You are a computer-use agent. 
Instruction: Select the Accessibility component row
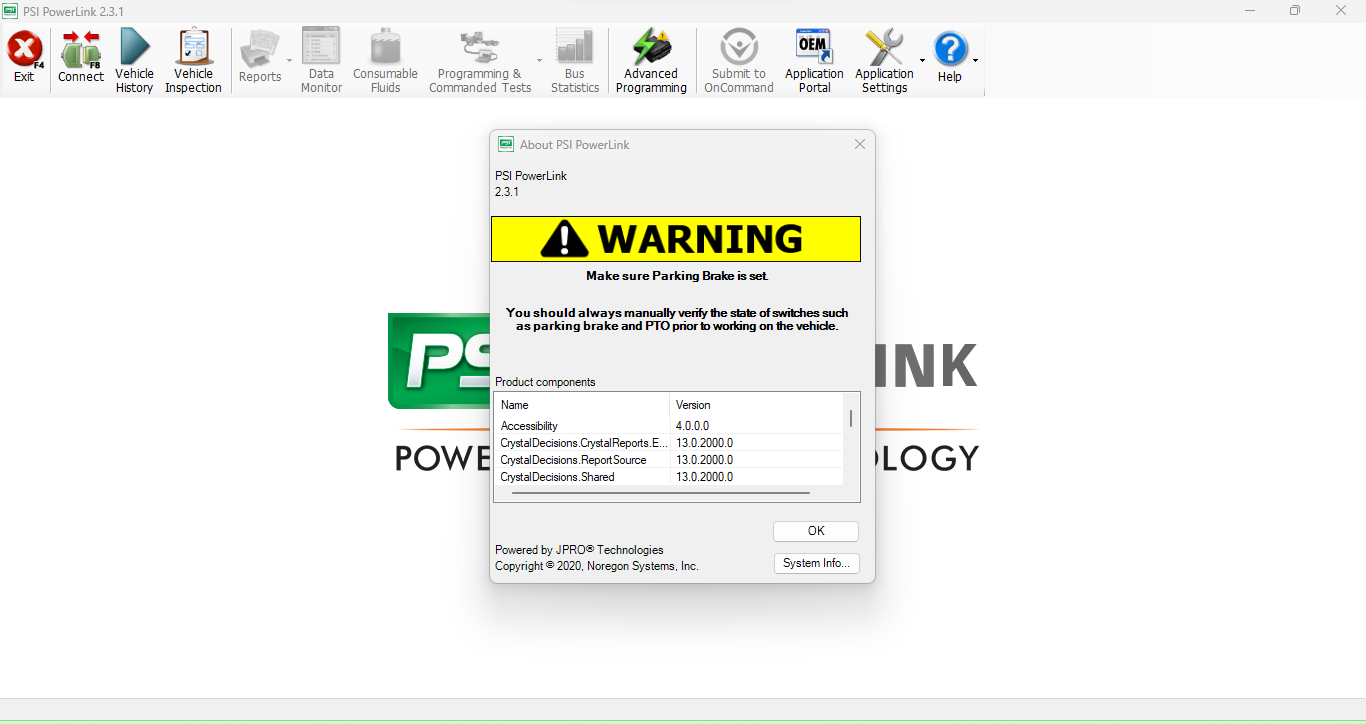669,426
